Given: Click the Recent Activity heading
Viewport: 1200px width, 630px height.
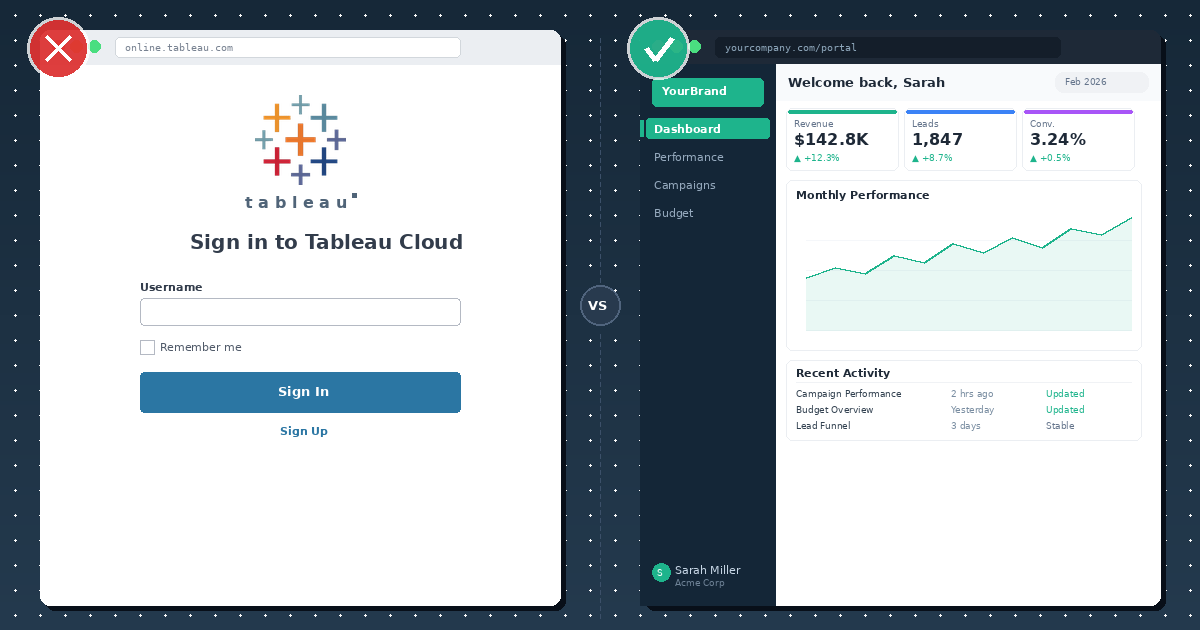Looking at the screenshot, I should coord(843,373).
